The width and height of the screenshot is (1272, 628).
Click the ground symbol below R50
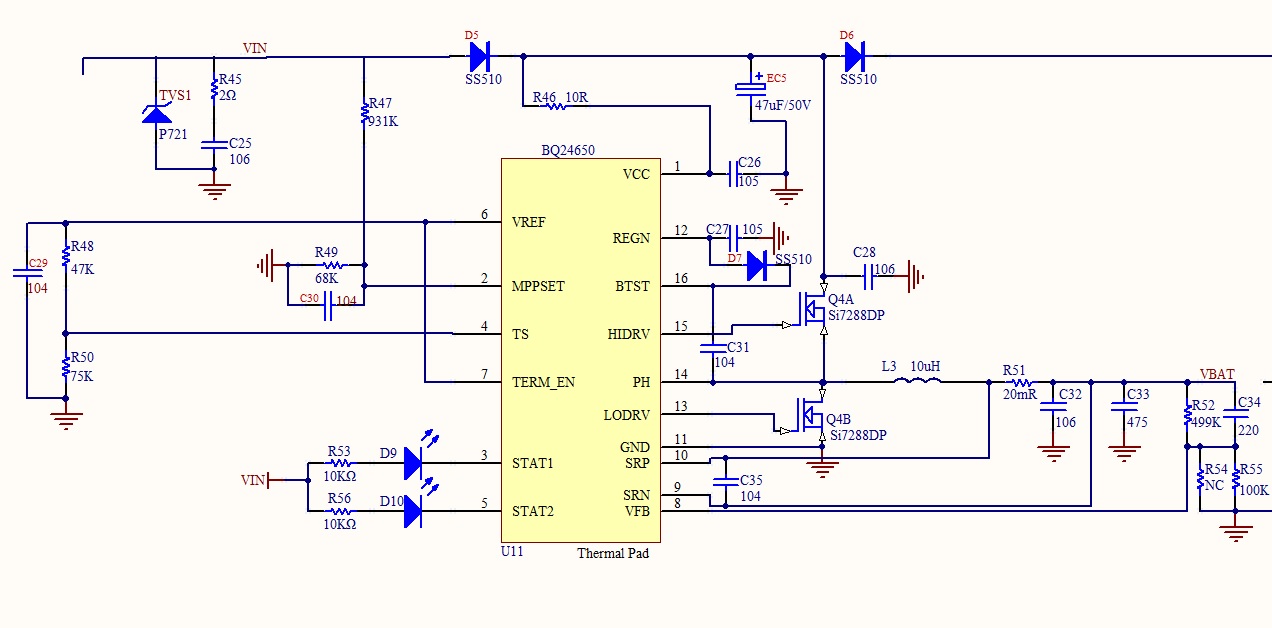[x=66, y=420]
